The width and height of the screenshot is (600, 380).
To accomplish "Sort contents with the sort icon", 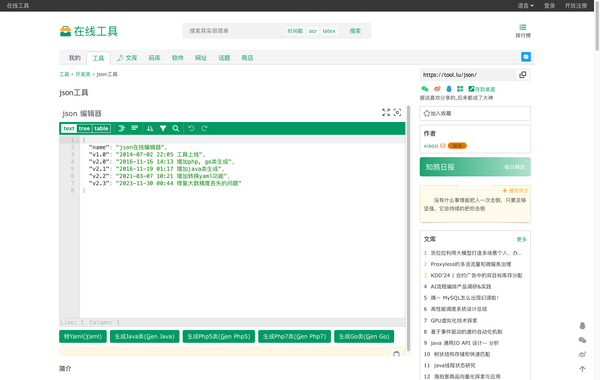I will pyautogui.click(x=150, y=128).
